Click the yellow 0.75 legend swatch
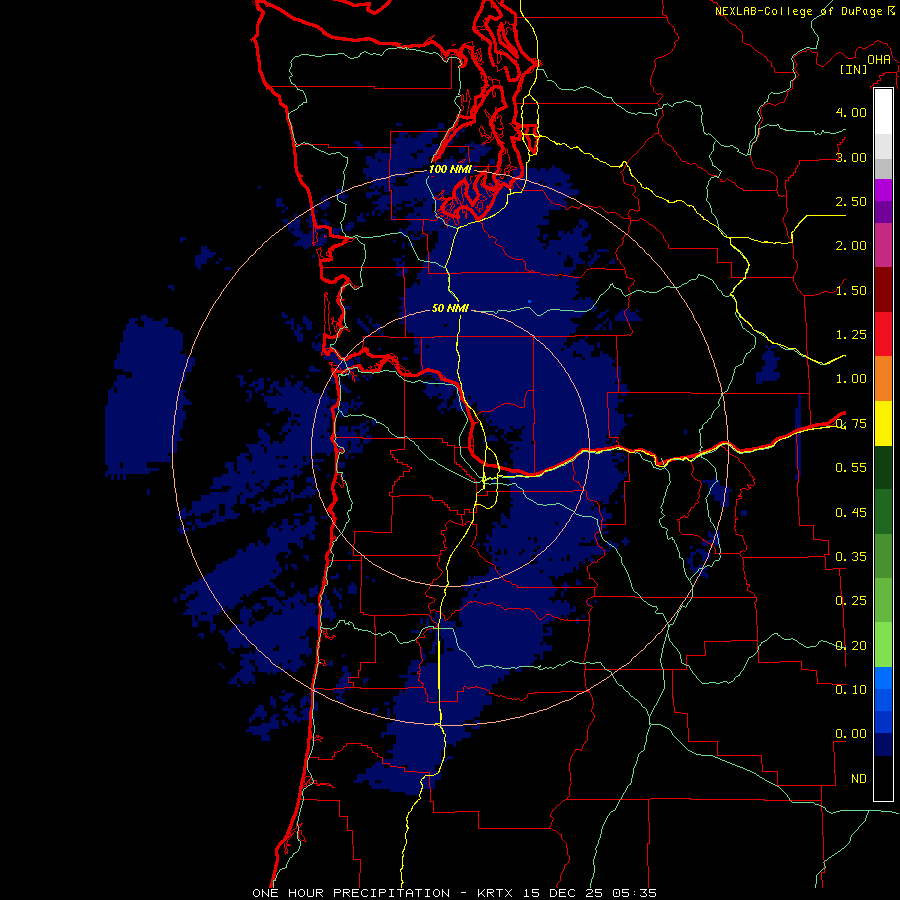Image resolution: width=900 pixels, height=900 pixels. 883,423
